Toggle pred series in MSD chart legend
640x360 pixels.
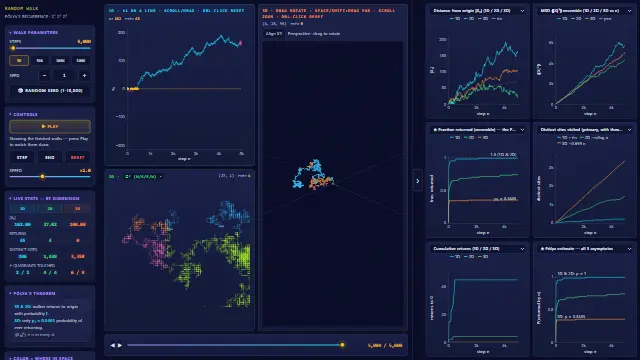point(605,19)
